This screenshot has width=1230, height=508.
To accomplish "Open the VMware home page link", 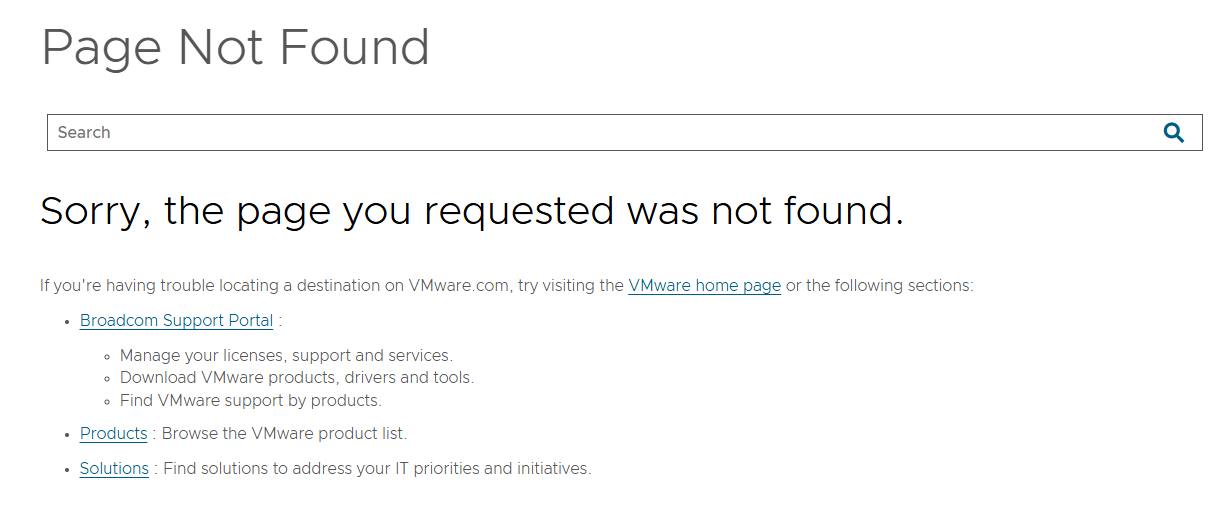I will pos(704,286).
